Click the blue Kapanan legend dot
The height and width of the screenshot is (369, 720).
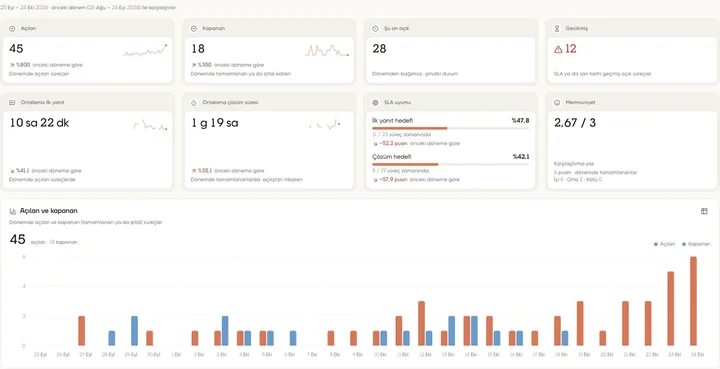click(x=684, y=244)
